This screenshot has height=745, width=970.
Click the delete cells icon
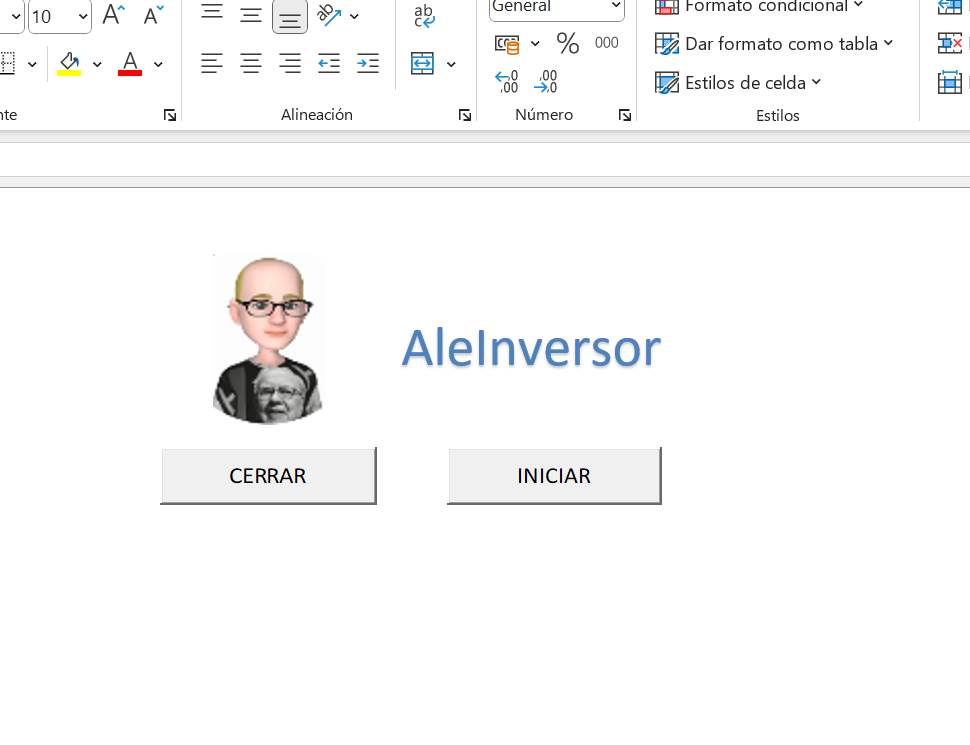[950, 44]
